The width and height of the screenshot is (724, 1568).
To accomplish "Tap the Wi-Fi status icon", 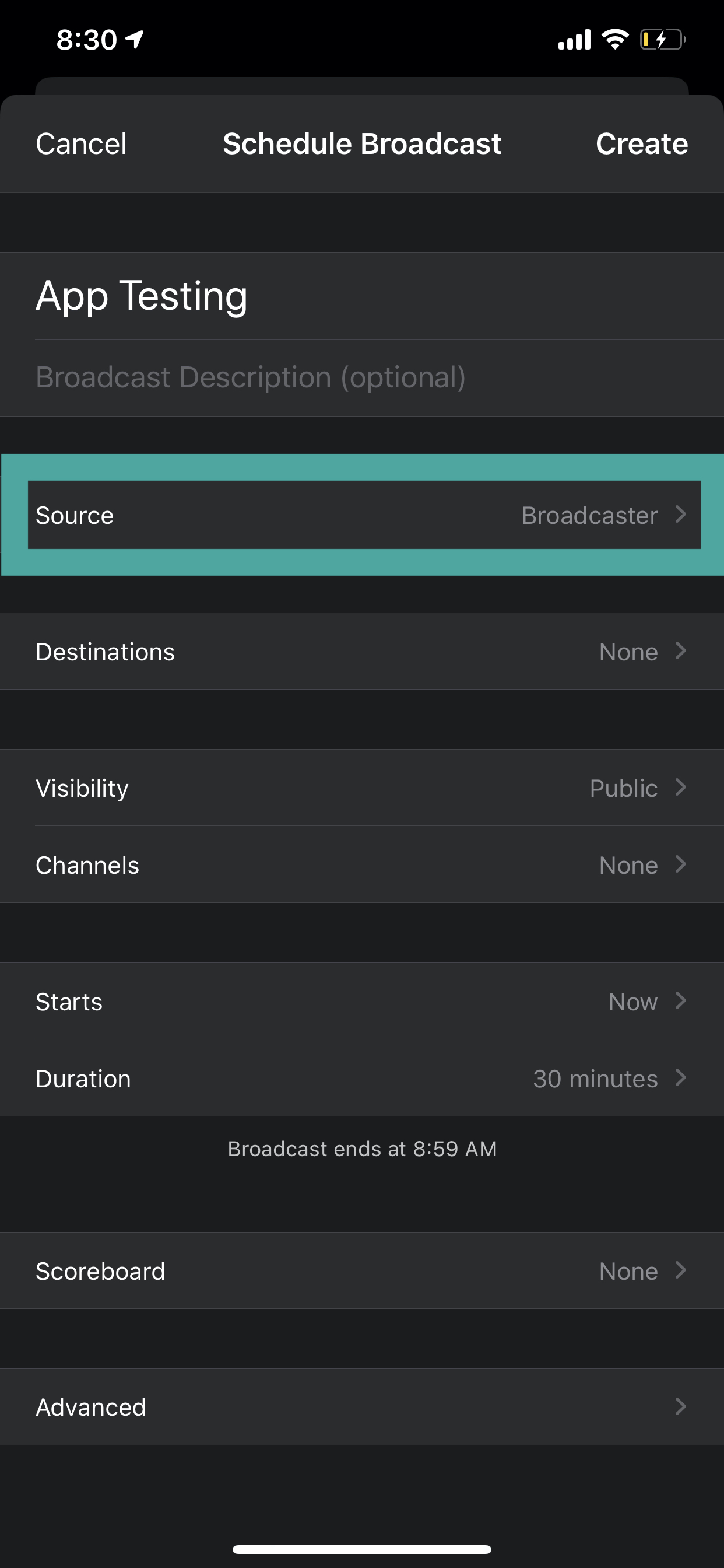I will (x=614, y=40).
